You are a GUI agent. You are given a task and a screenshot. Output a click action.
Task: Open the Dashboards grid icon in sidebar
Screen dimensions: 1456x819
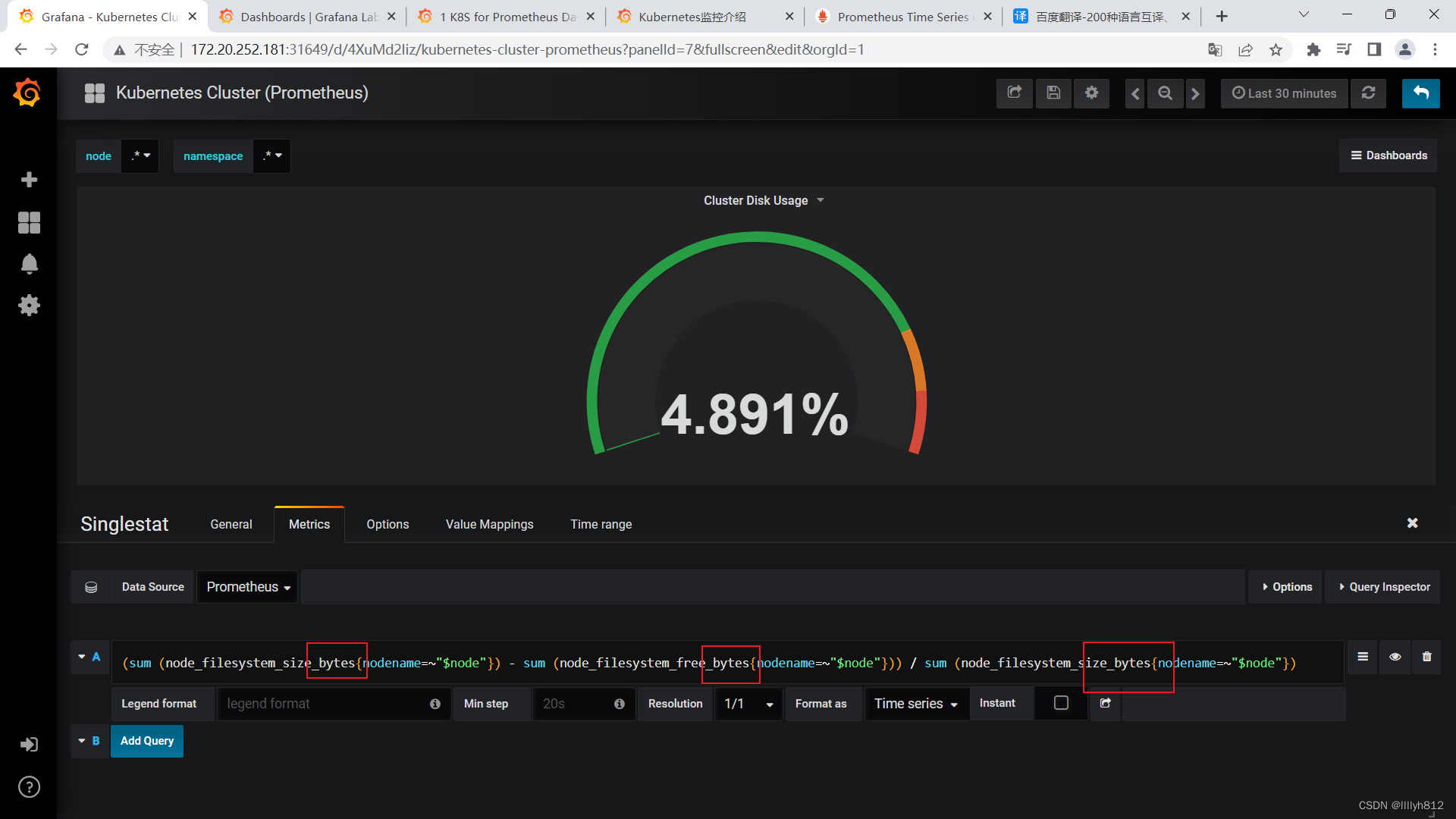coord(29,222)
